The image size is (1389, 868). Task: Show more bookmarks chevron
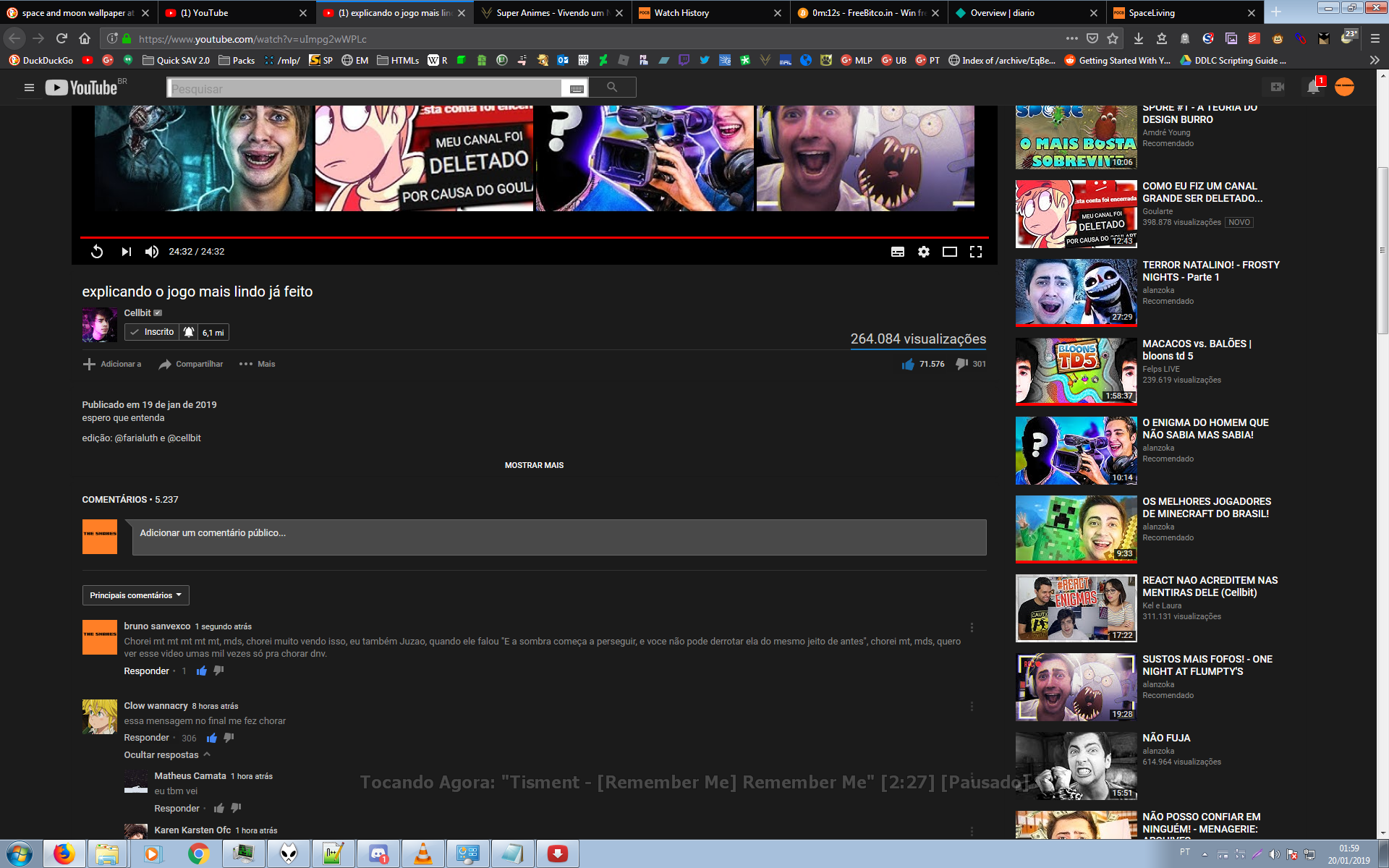(1375, 61)
